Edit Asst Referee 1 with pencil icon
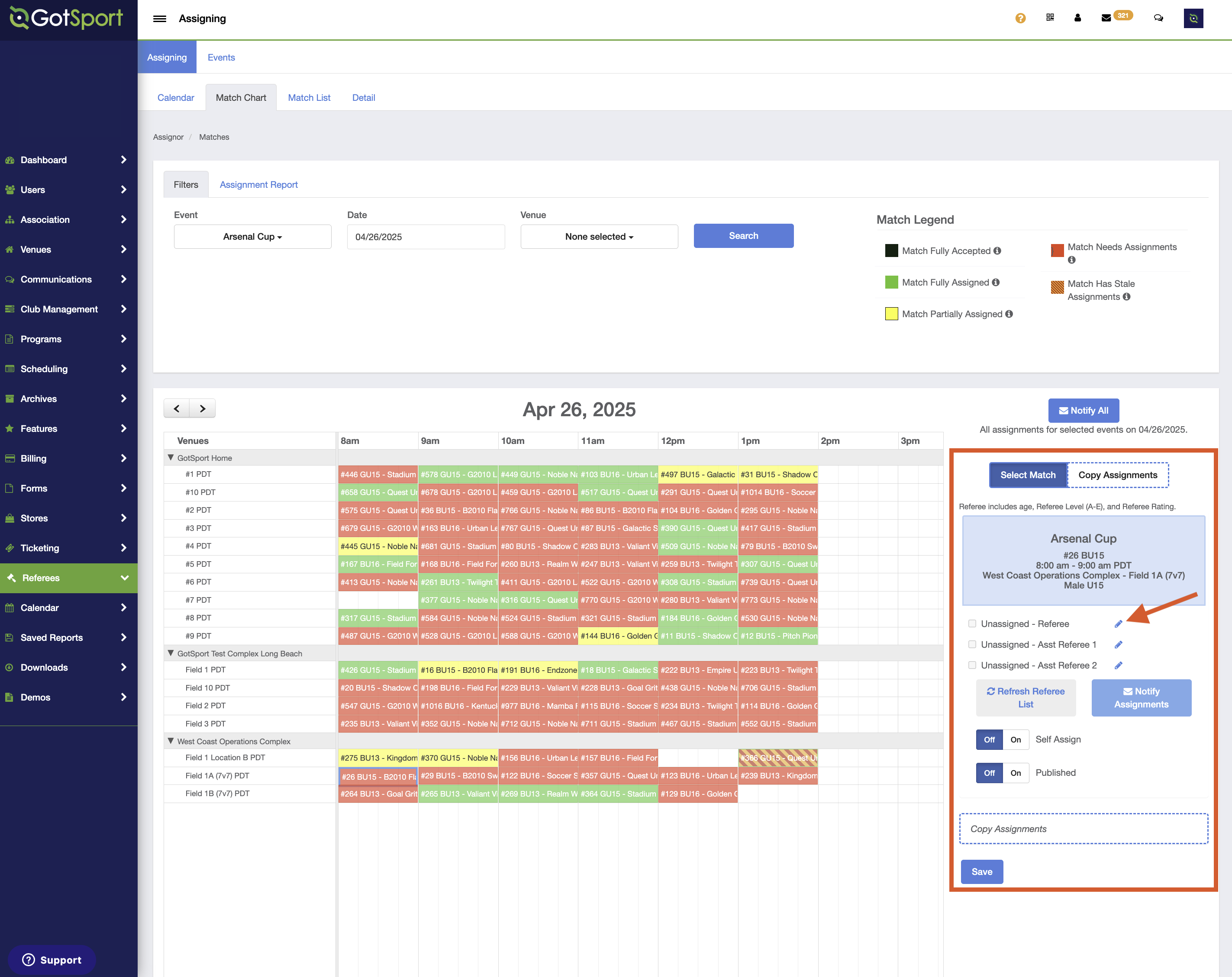The image size is (1232, 977). click(1118, 645)
